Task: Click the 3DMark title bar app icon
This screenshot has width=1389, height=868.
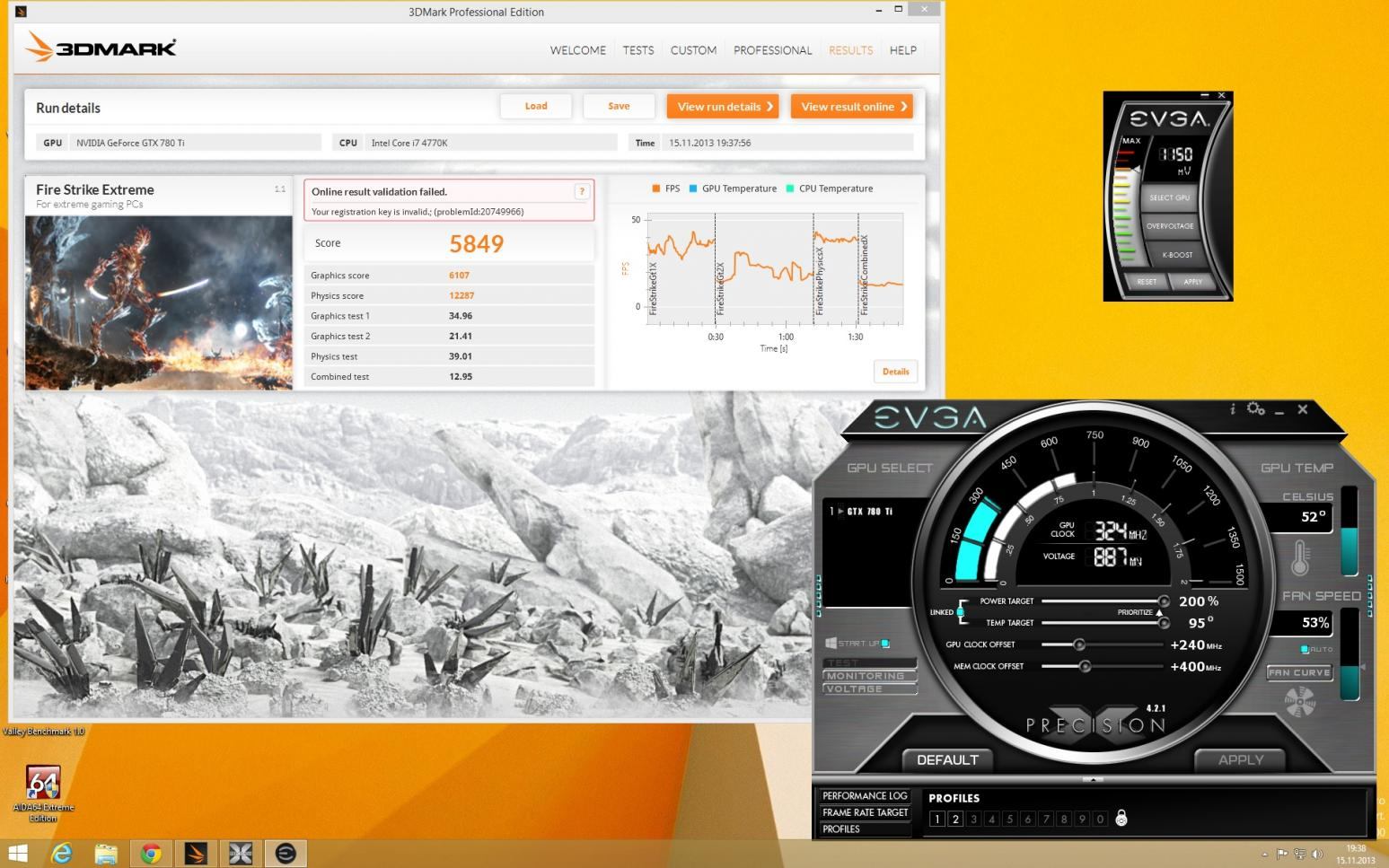Action: pos(22,12)
